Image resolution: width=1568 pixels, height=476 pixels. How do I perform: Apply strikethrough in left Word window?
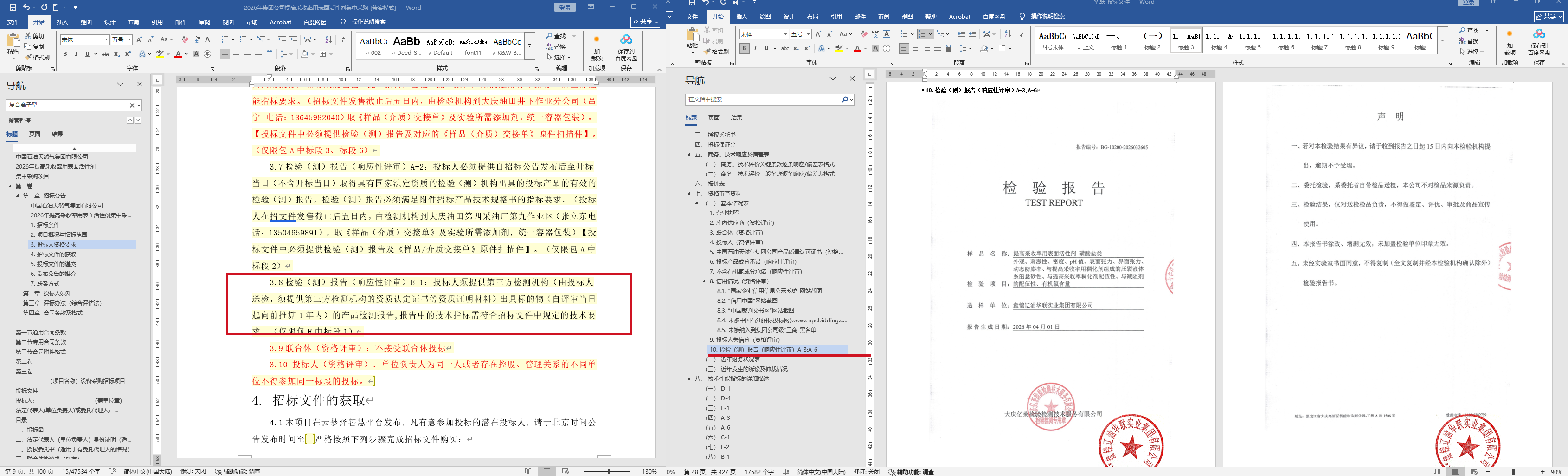[105, 54]
